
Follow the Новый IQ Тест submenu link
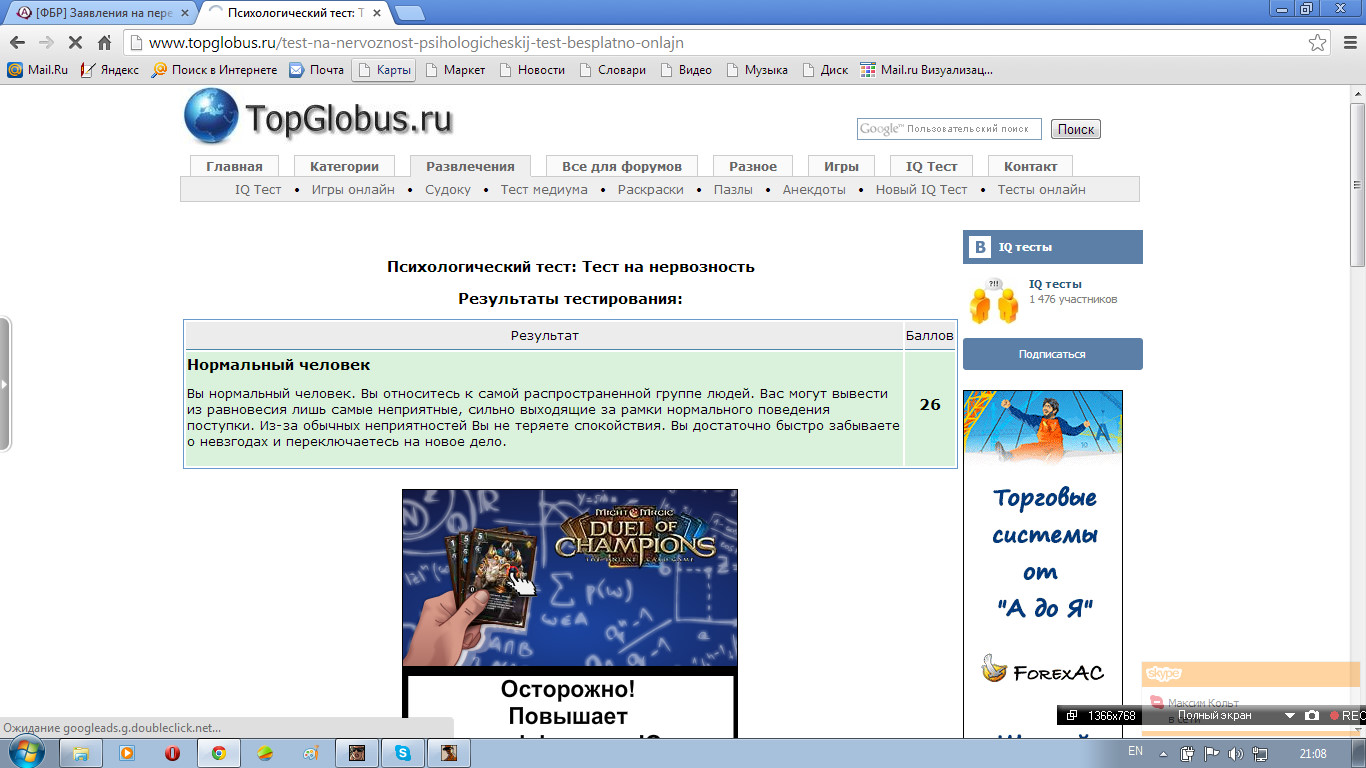tap(921, 189)
